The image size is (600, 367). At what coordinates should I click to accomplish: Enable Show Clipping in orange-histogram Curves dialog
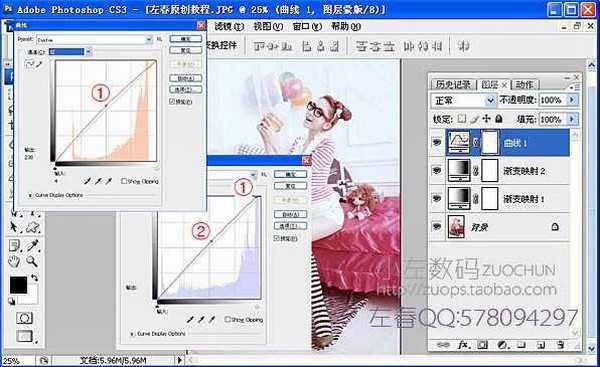click(124, 181)
